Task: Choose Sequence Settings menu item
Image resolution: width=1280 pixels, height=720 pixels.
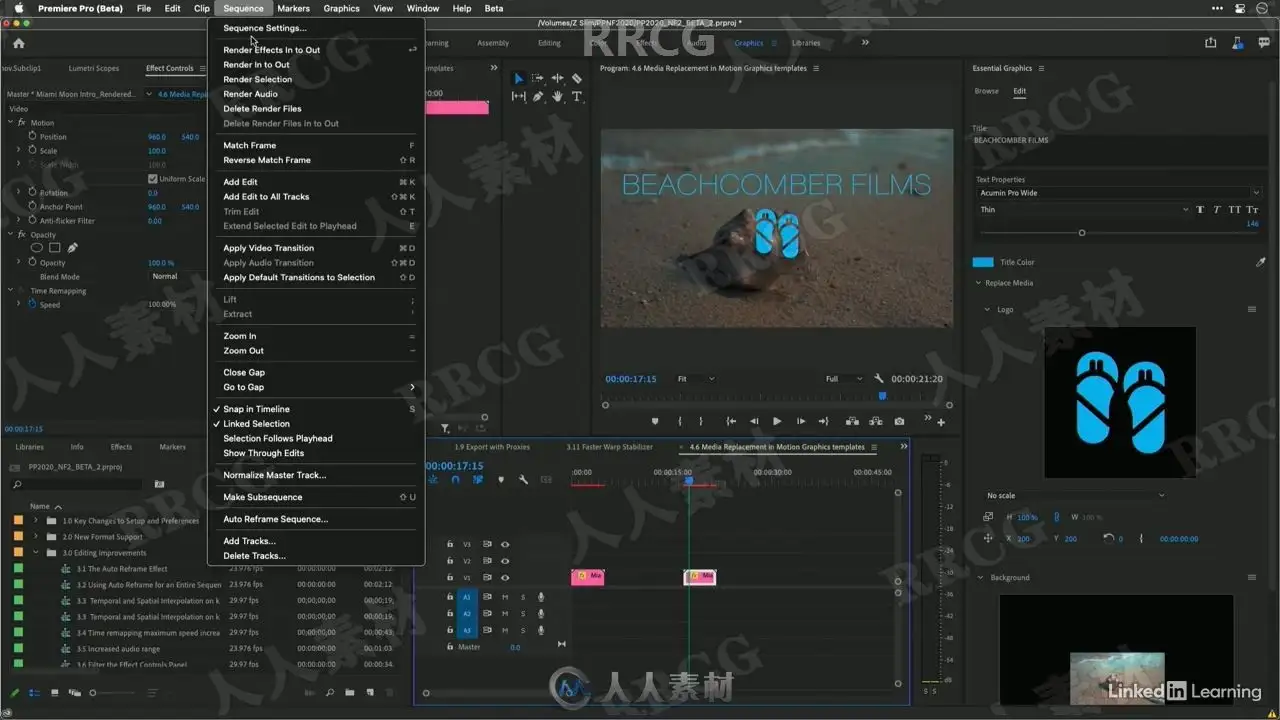Action: (265, 28)
